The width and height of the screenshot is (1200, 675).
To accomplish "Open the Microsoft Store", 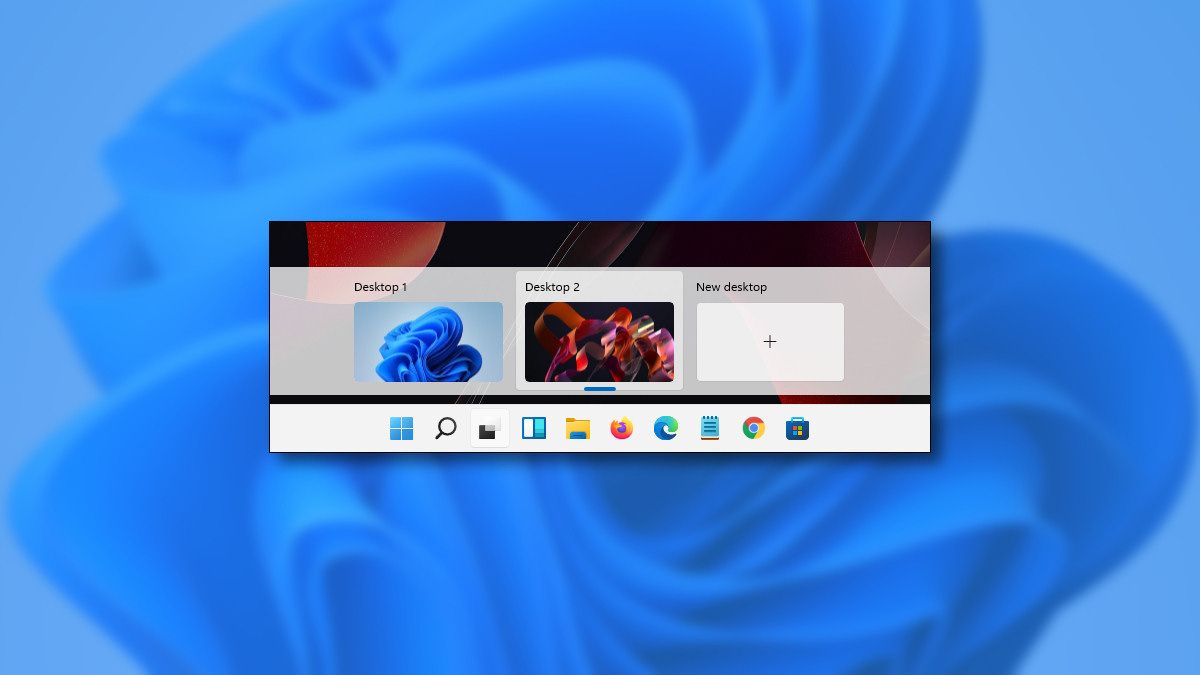I will [x=797, y=428].
